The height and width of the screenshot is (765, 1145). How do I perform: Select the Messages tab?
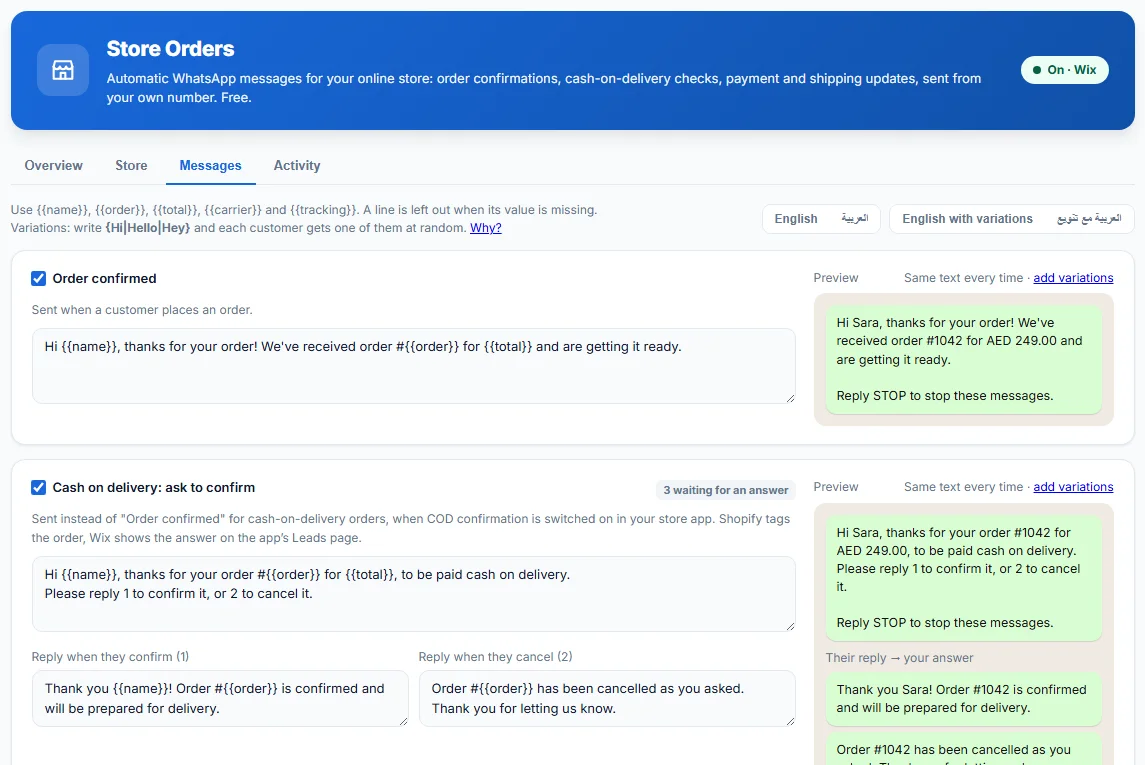click(210, 166)
